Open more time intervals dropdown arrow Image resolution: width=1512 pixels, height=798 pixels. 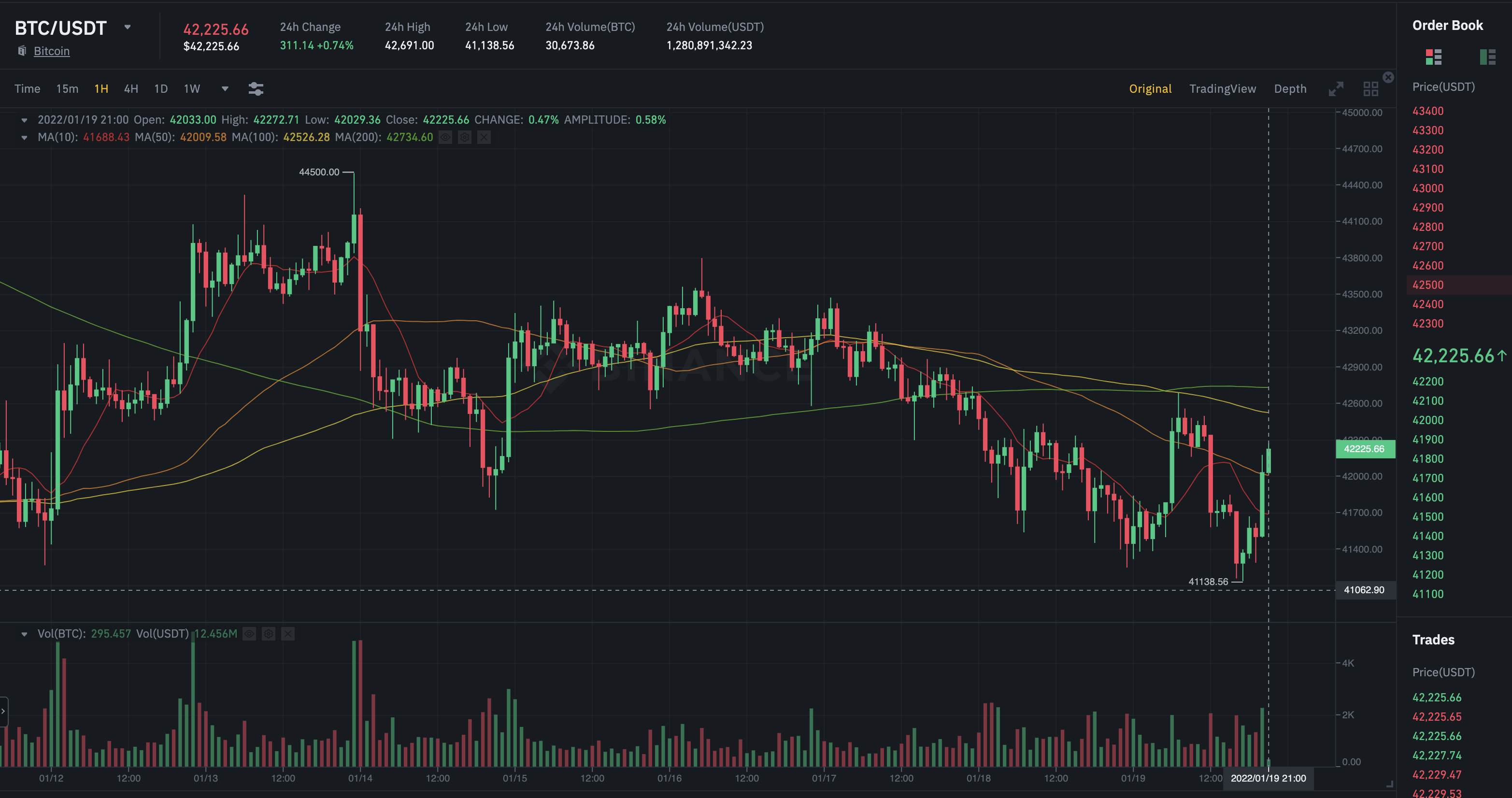225,88
